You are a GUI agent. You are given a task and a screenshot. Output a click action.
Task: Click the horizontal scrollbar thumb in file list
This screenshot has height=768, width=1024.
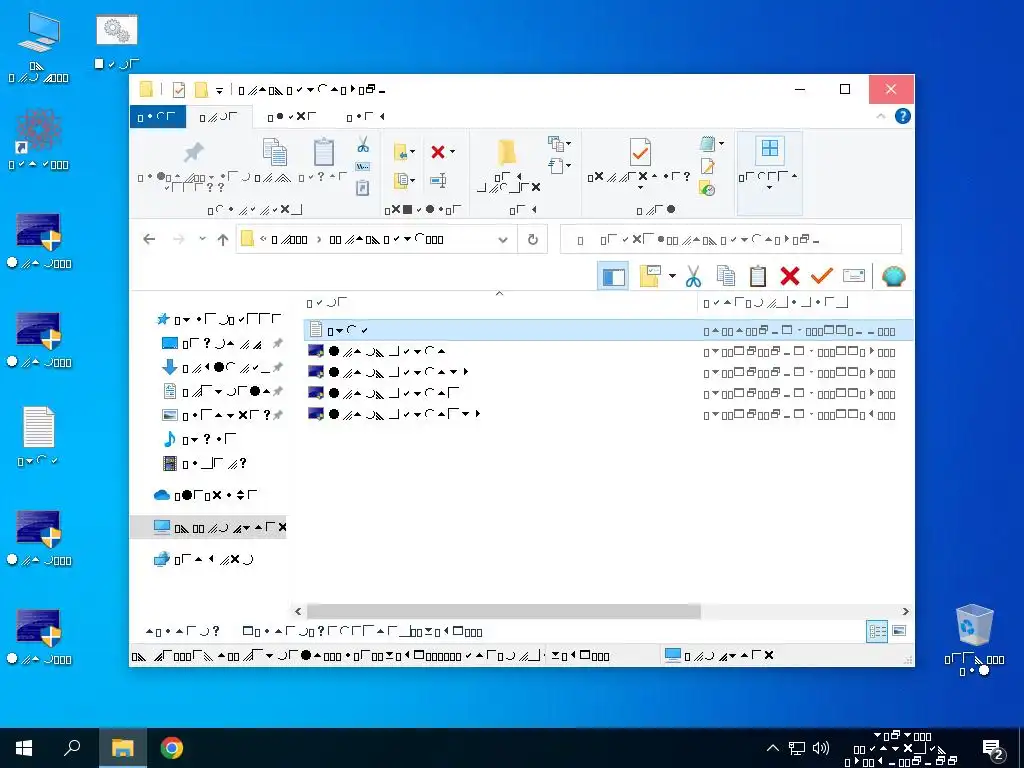504,611
